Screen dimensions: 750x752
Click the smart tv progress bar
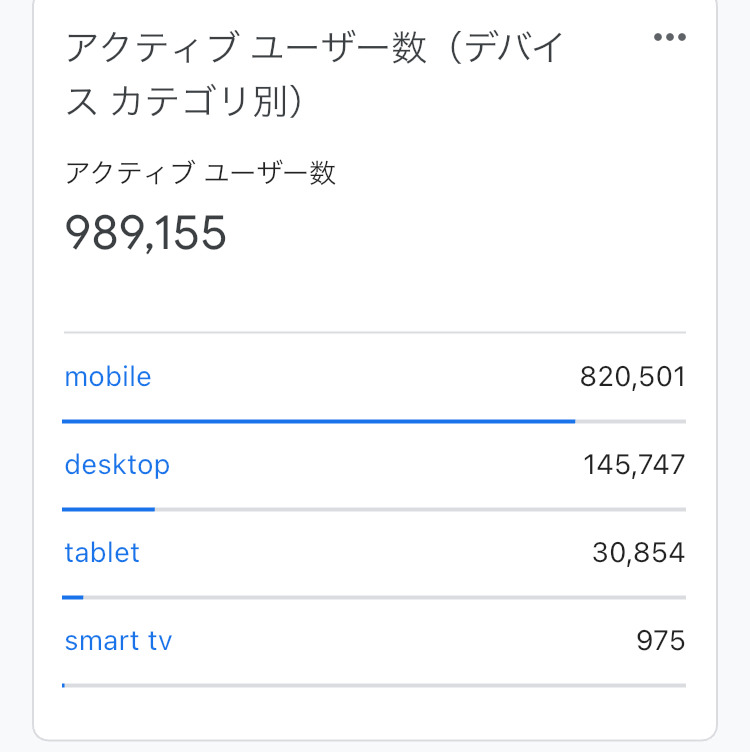click(374, 685)
